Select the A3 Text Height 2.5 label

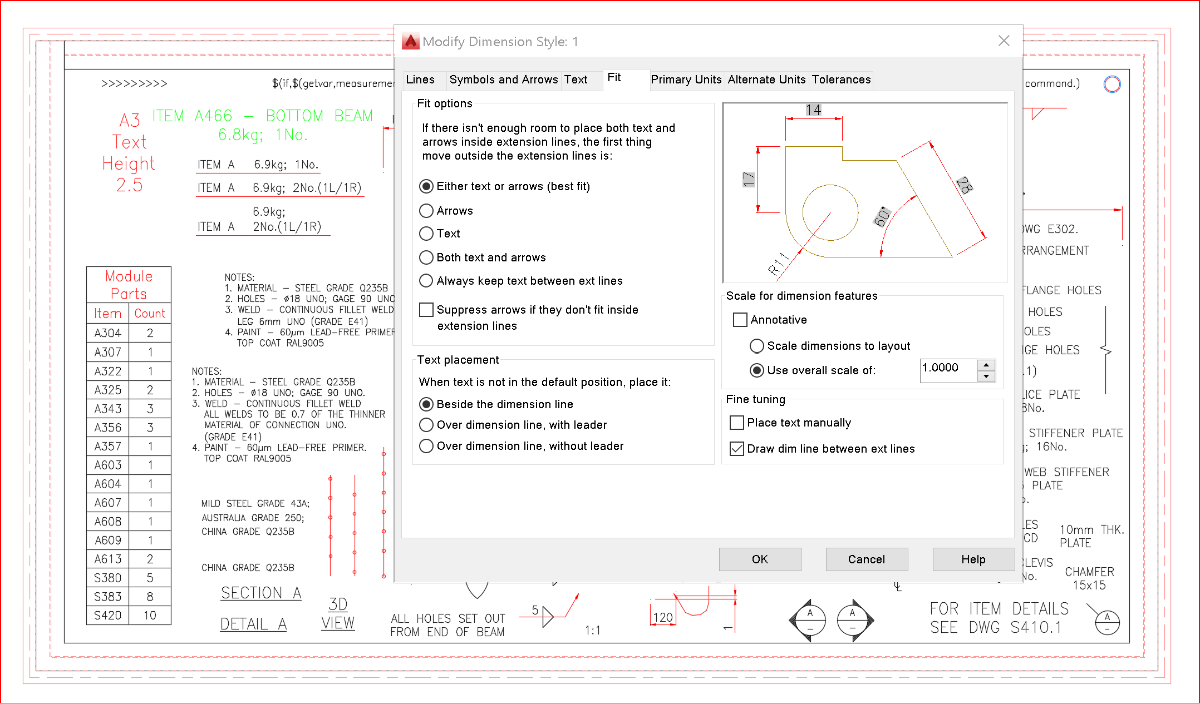[129, 152]
